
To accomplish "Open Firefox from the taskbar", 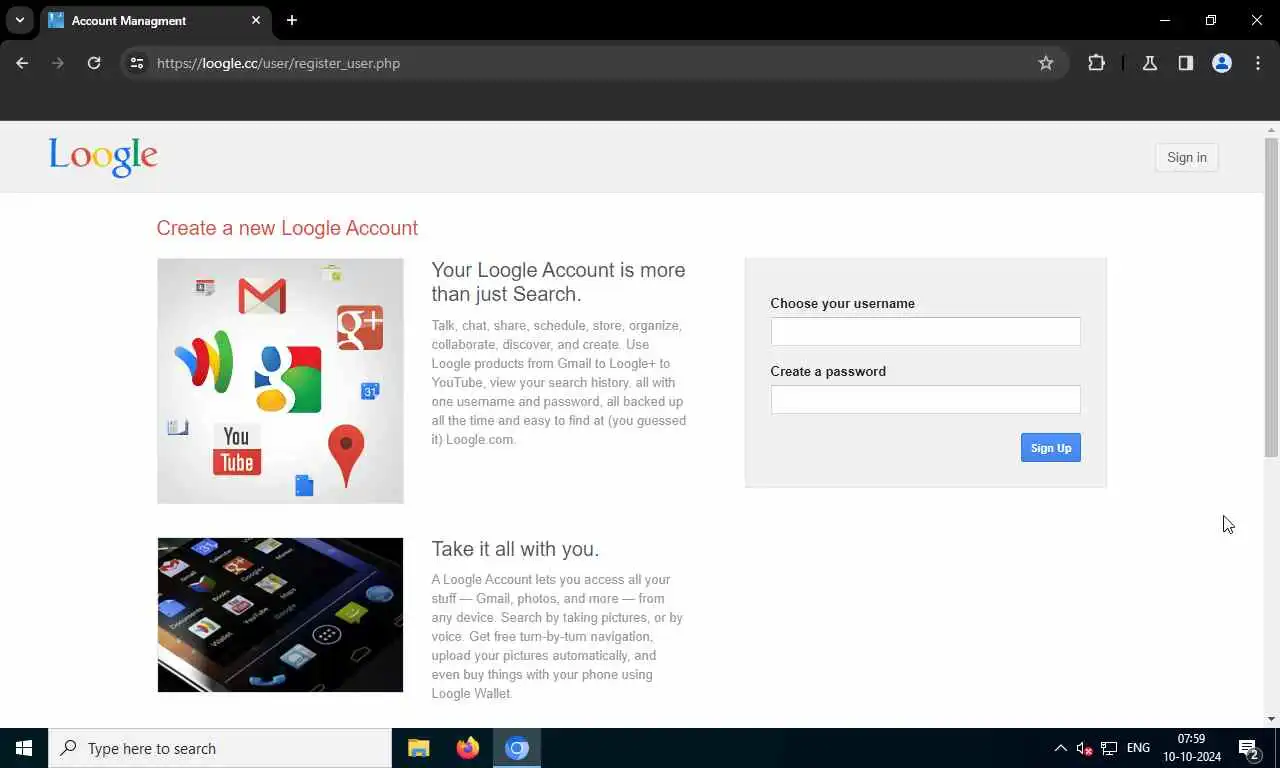I will coord(467,748).
